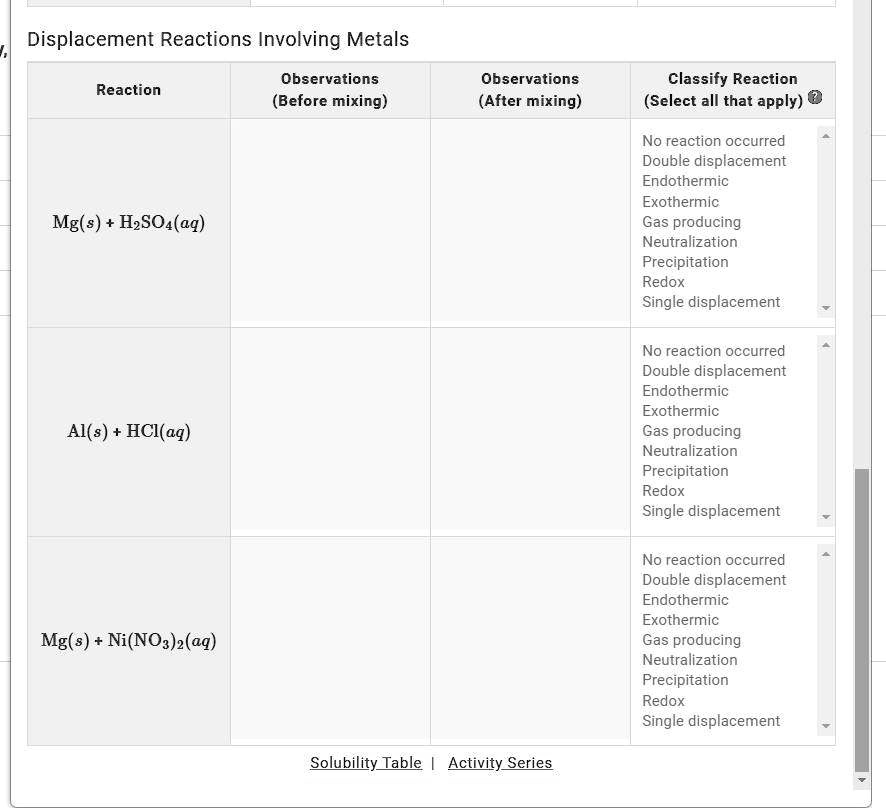This screenshot has width=886, height=810.
Task: Open the Activity Series link
Action: [x=499, y=763]
